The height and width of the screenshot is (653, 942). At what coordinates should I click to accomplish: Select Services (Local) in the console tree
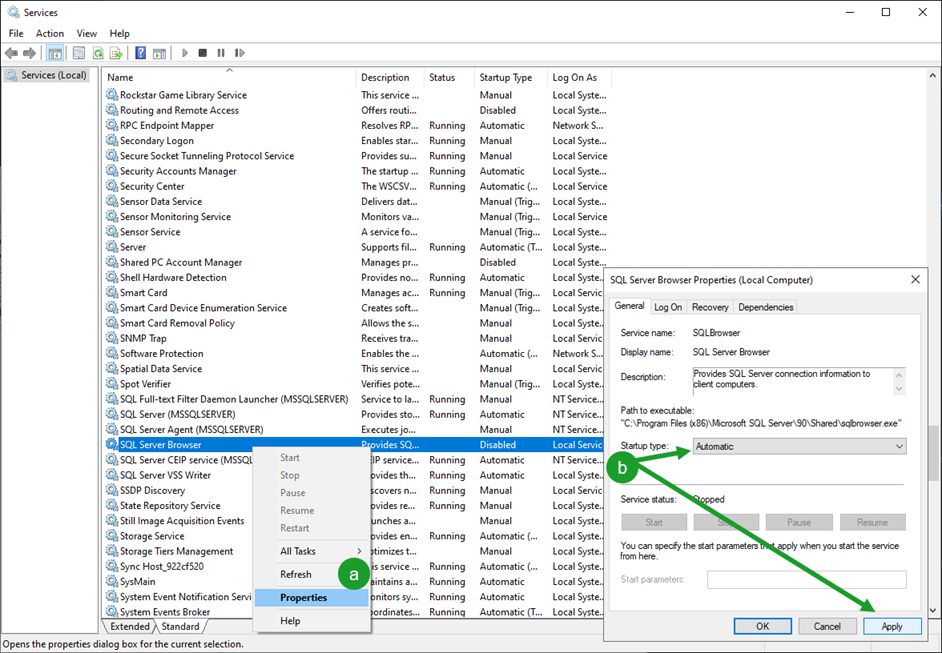click(x=46, y=75)
